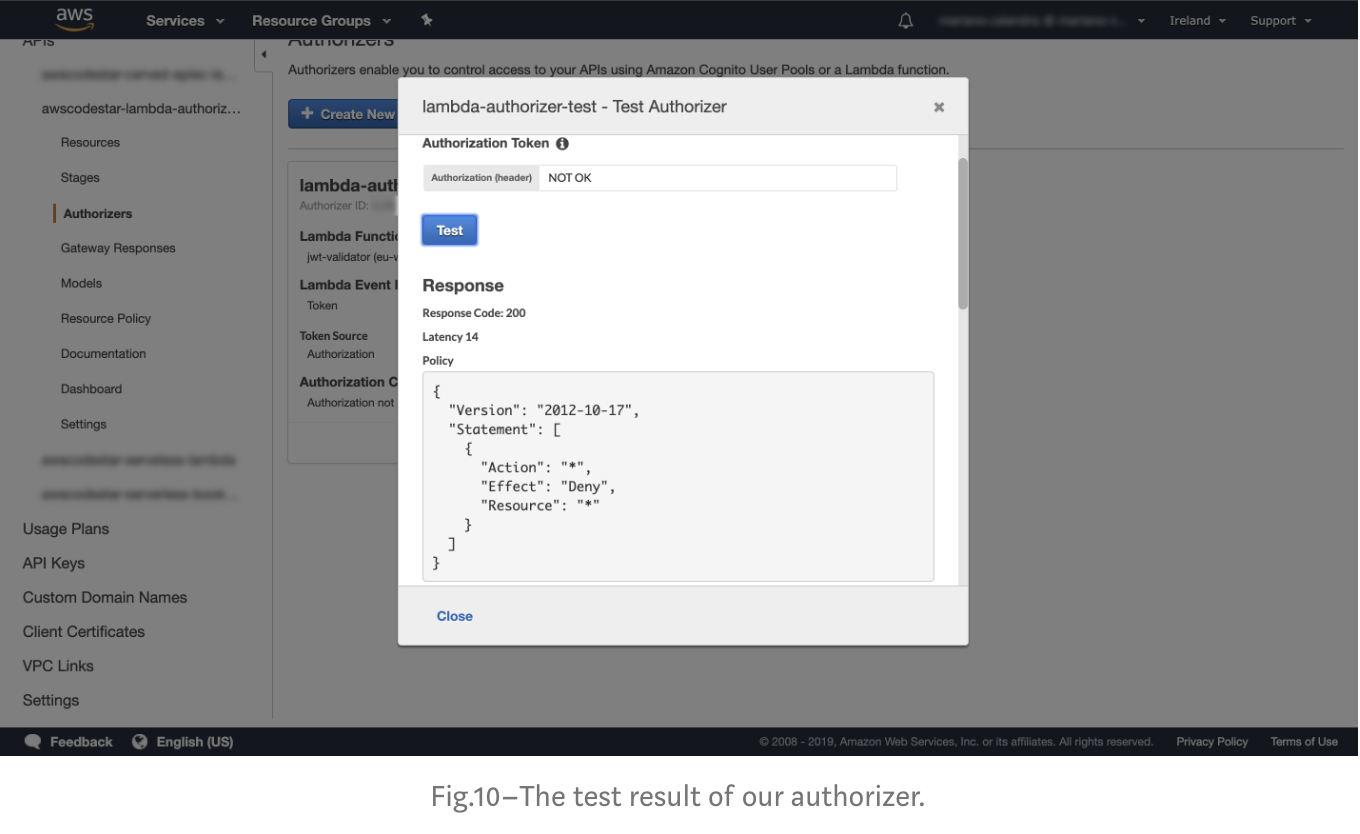Click the AWS logo home icon

[x=75, y=19]
